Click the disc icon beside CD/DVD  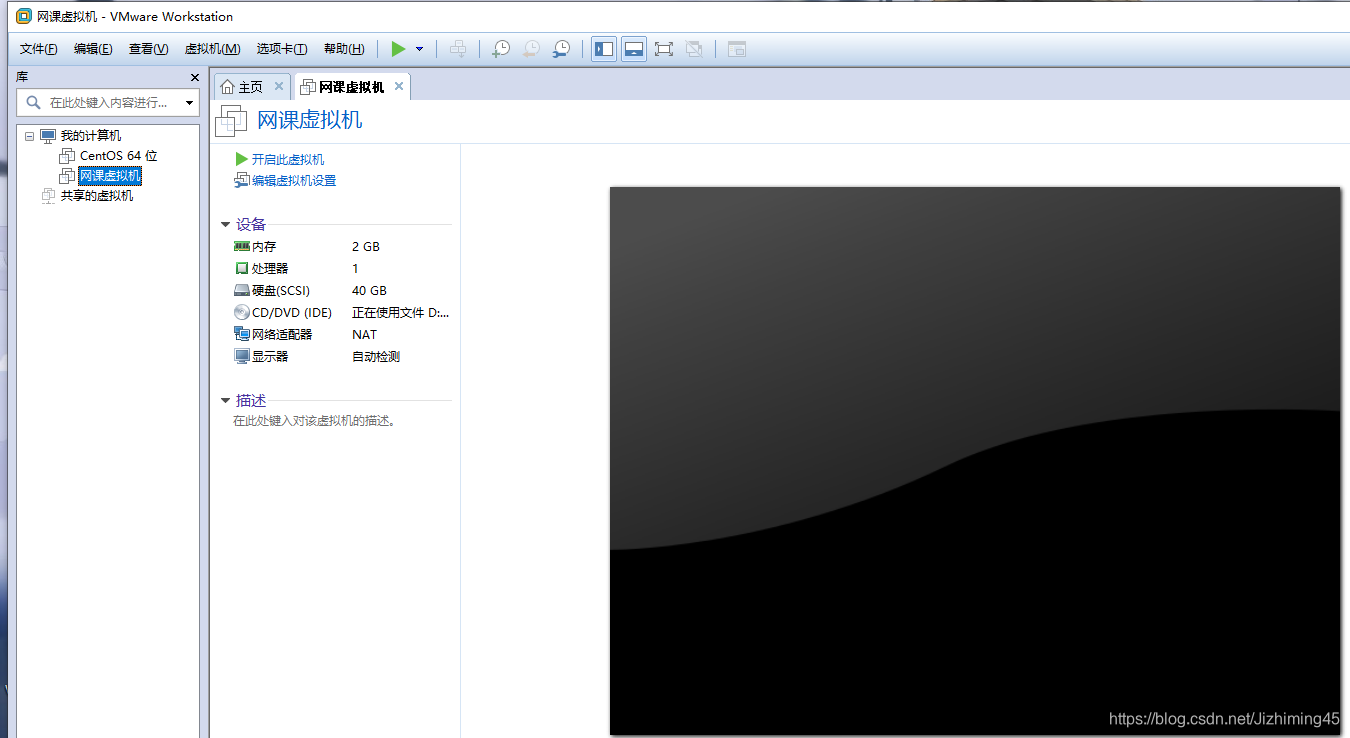click(241, 313)
